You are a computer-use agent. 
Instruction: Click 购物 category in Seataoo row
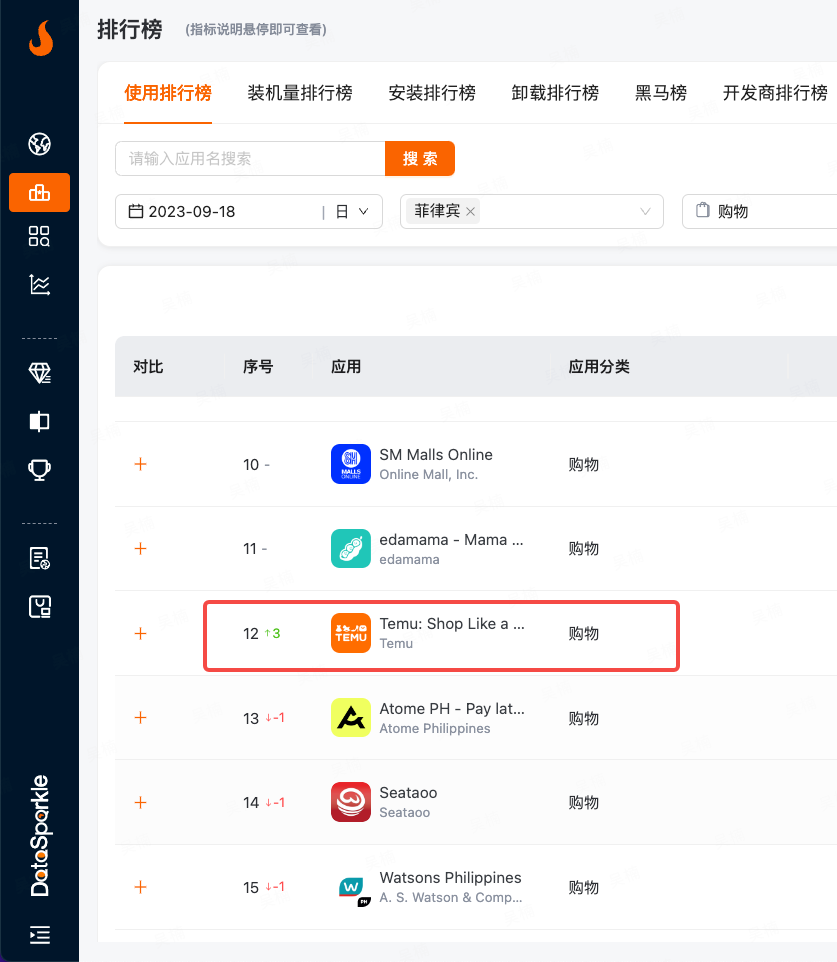(584, 802)
